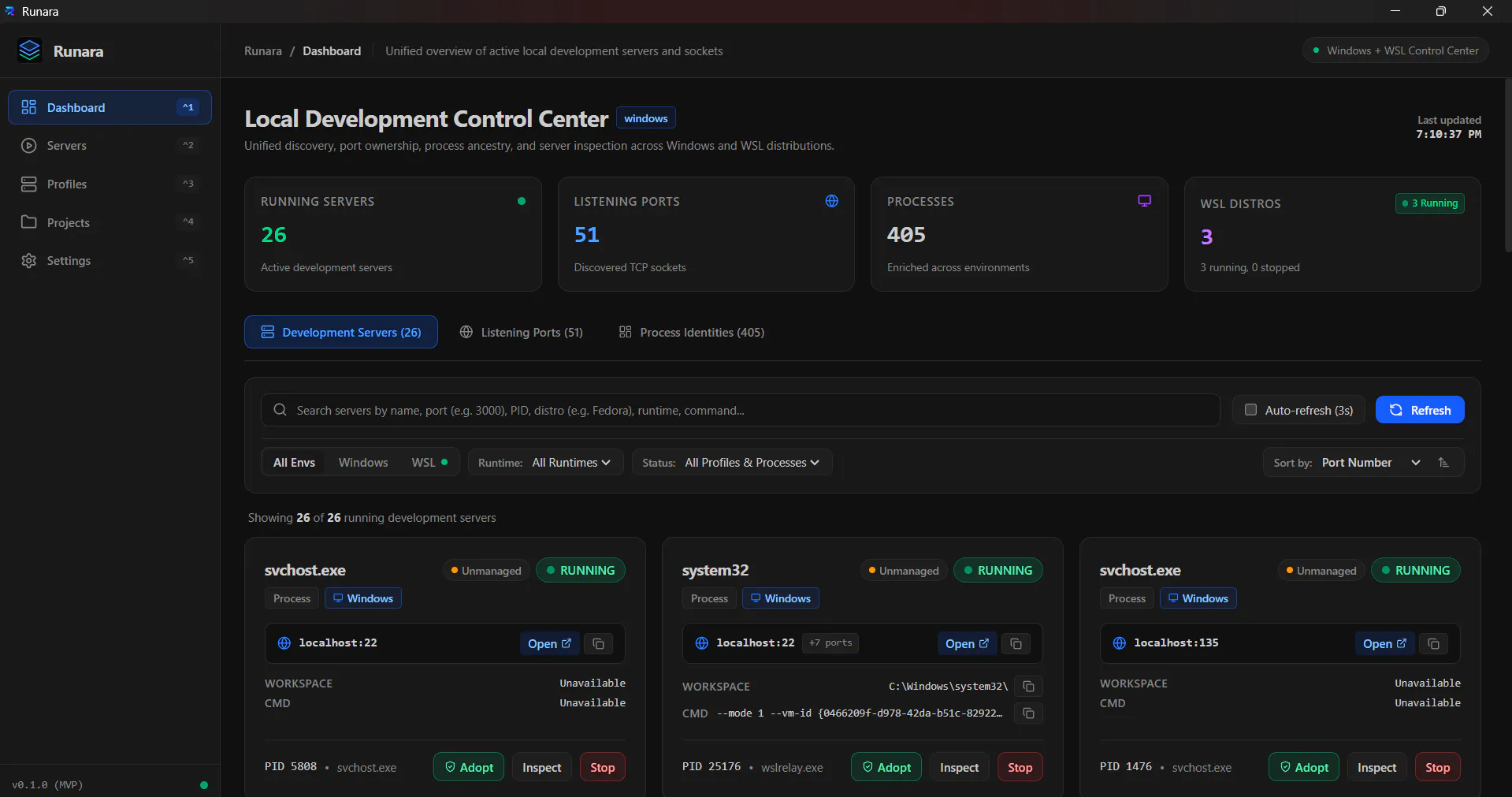Click the sort direction icon beside Port Number
Viewport: 1512px width, 797px height.
click(1443, 463)
